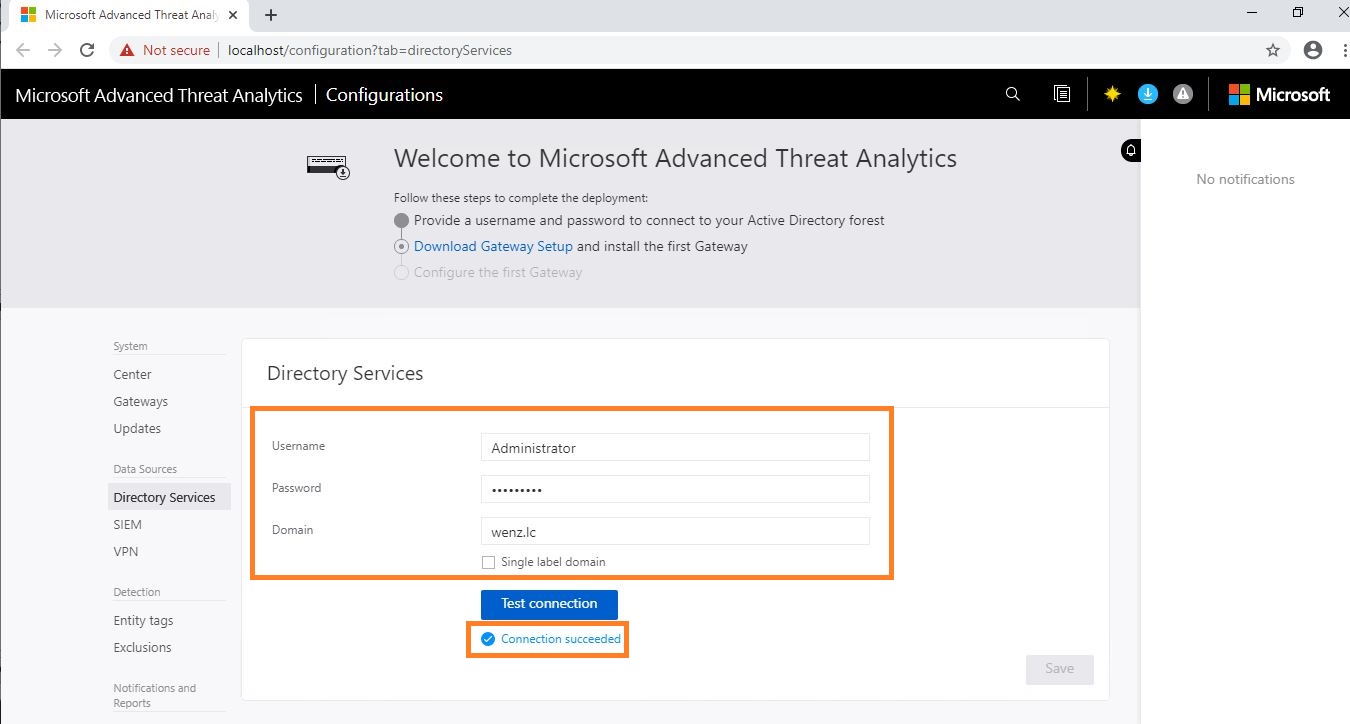Click the yellow star health icon
The image size is (1350, 724).
click(x=1112, y=94)
